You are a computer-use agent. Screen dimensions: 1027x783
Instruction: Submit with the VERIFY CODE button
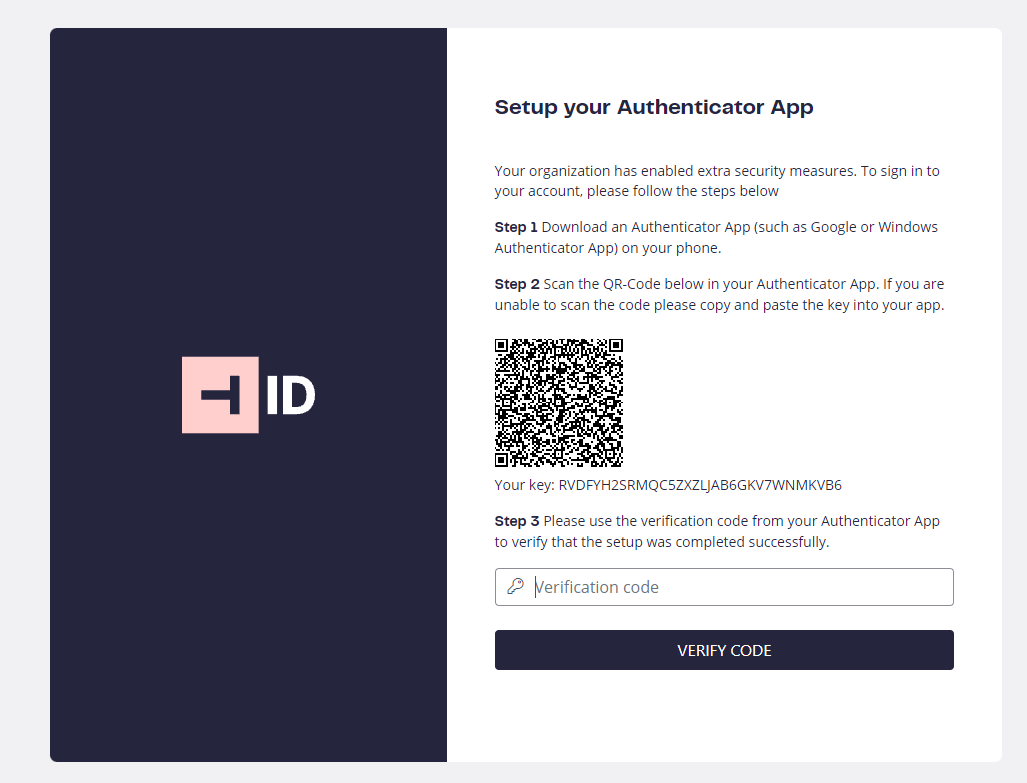pyautogui.click(x=724, y=650)
